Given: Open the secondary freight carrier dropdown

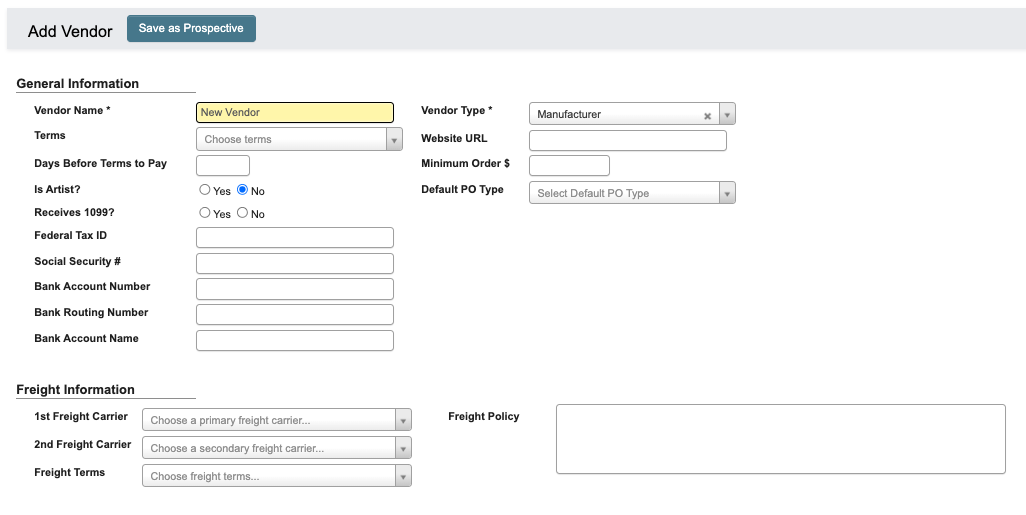Looking at the screenshot, I should coord(277,448).
